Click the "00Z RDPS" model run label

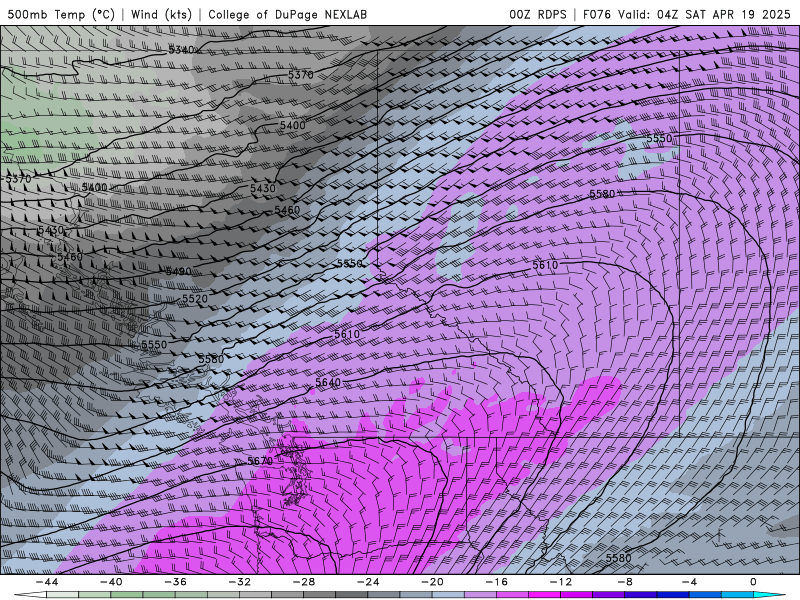tap(538, 14)
